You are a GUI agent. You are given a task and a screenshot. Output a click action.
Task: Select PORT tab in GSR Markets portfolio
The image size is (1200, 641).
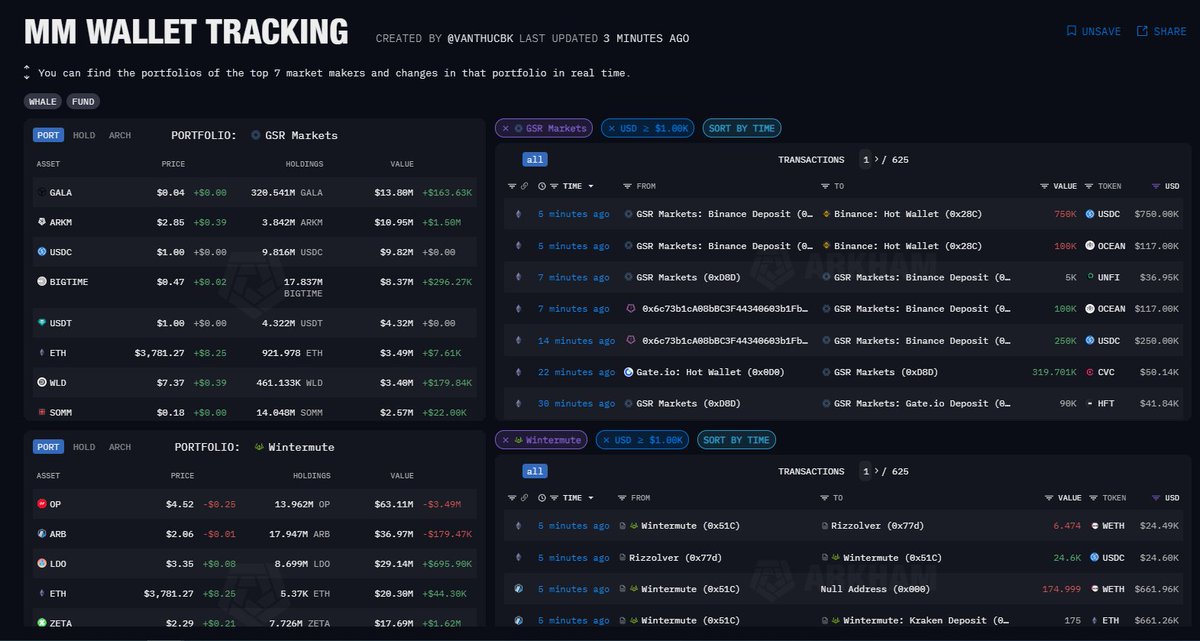pos(48,135)
